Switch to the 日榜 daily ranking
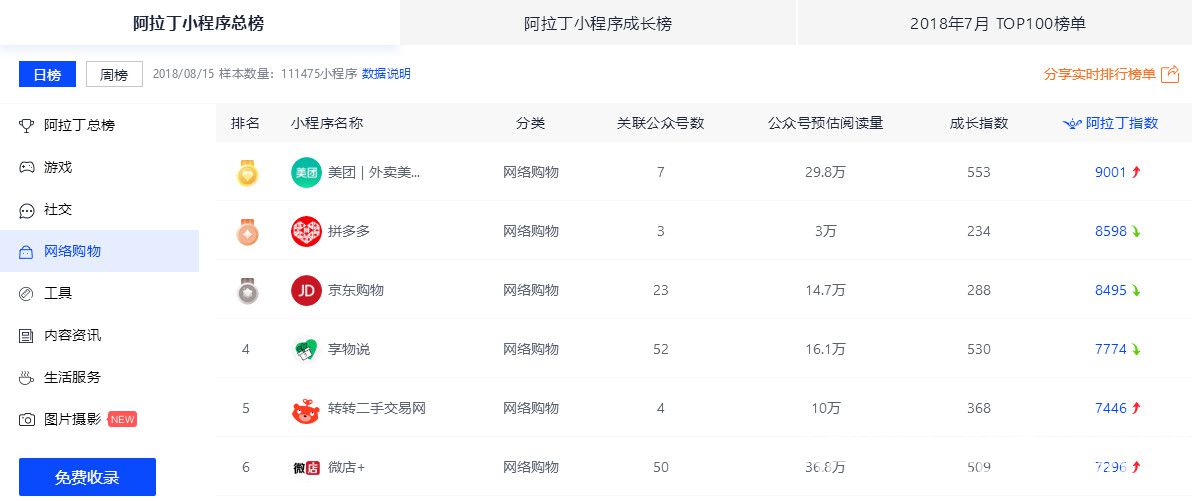1192x501 pixels. [47, 75]
